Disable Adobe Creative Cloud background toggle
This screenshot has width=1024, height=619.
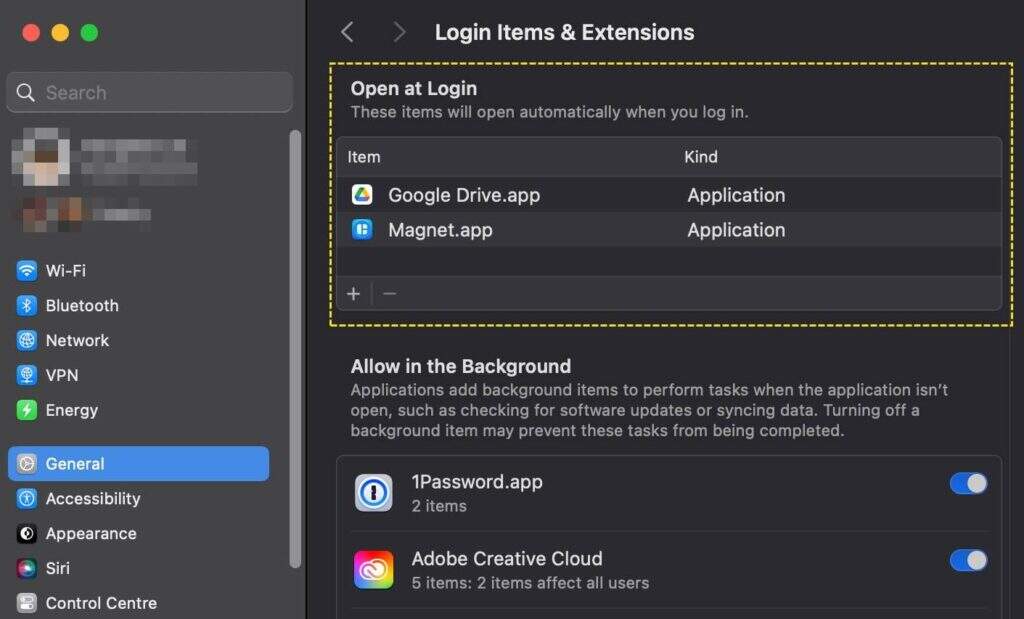tap(968, 560)
